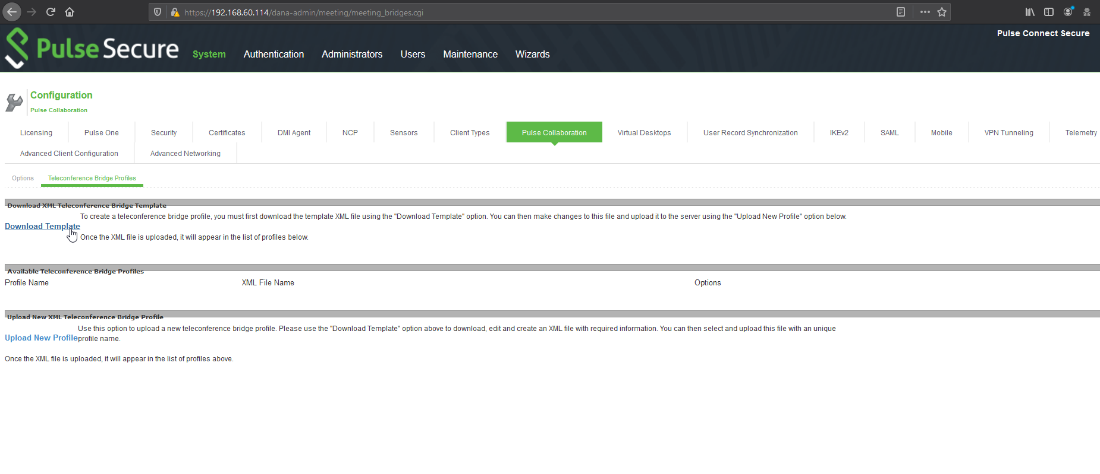The width and height of the screenshot is (1100, 474).
Task: Bookmark this page with the star icon
Action: 942,12
